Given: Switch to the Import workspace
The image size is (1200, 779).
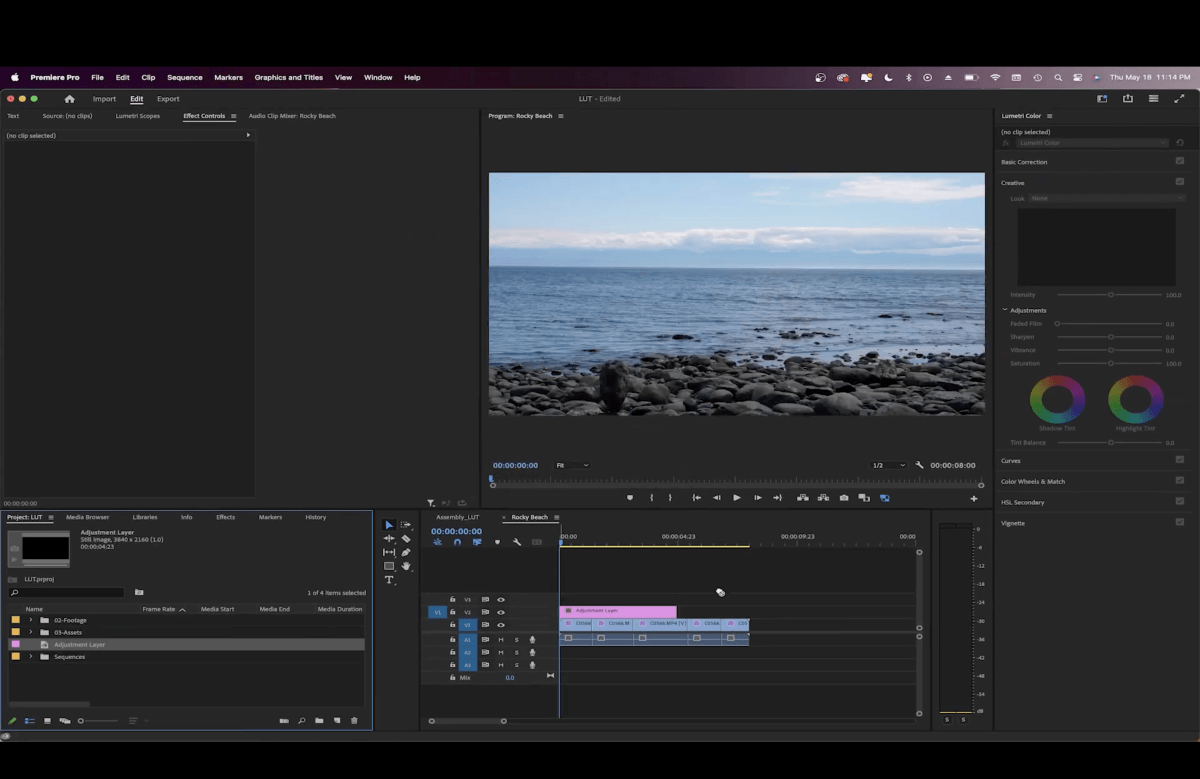Looking at the screenshot, I should click(105, 99).
